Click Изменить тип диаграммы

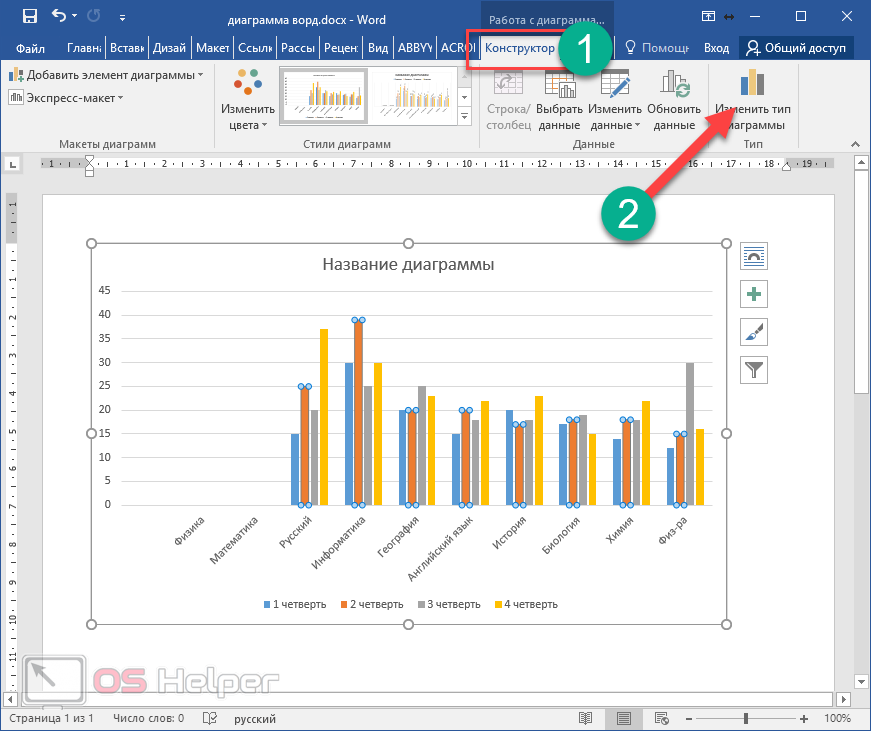[x=750, y=100]
